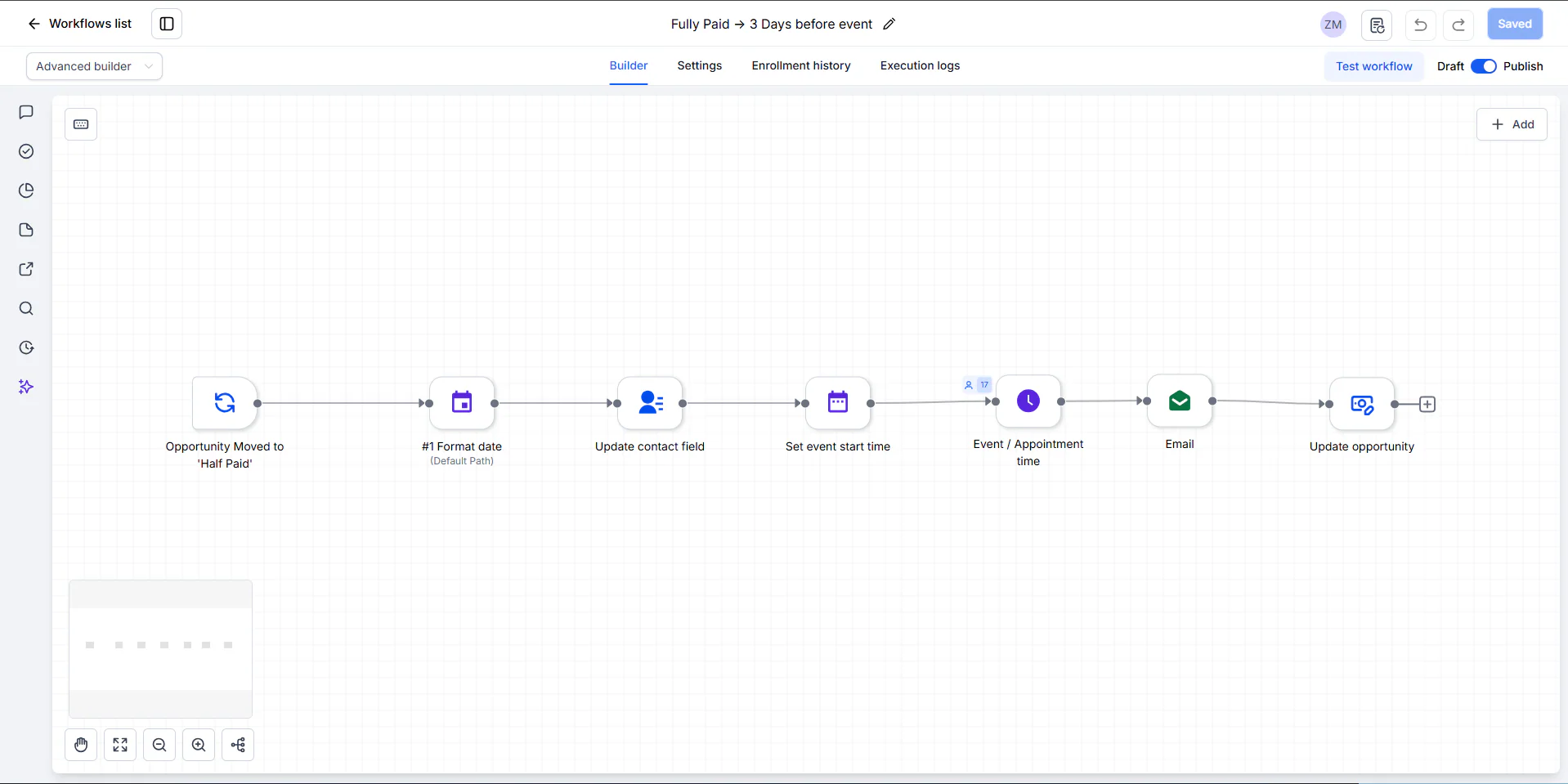
Task: Open ZM user avatar
Action: coord(1333,25)
